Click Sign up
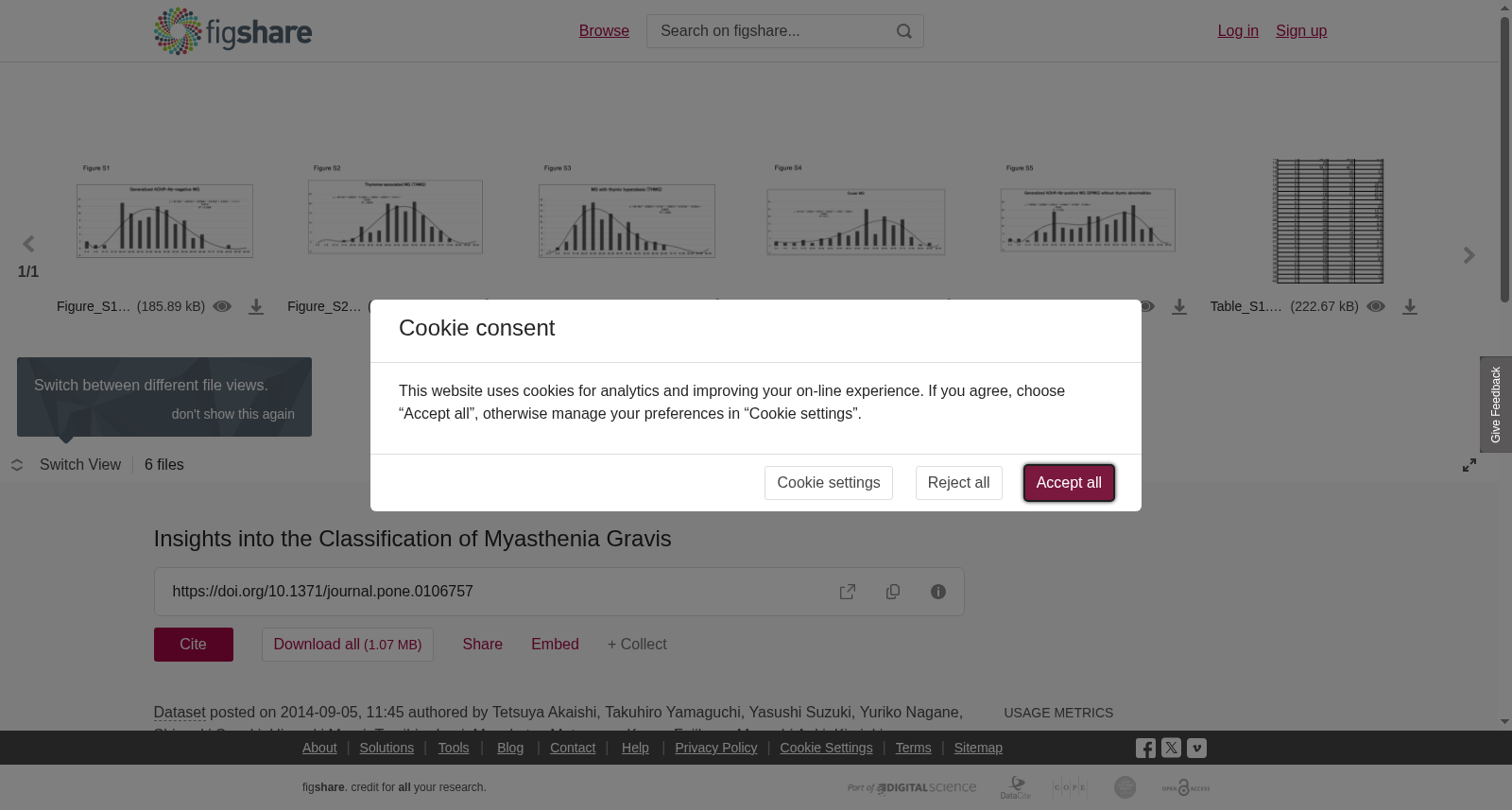The height and width of the screenshot is (810, 1512). [1301, 31]
